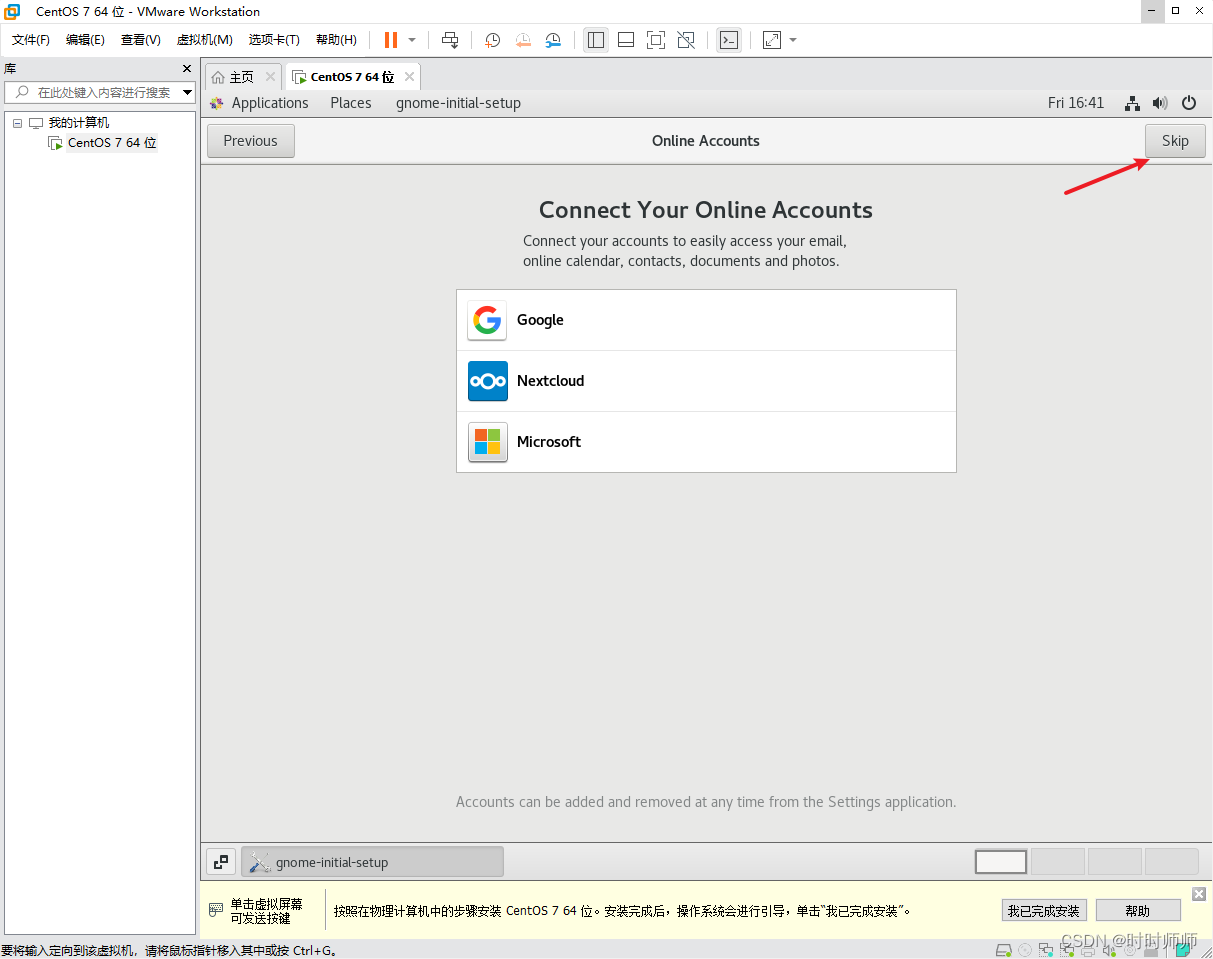Toggle the library sidebar view icon

coord(596,40)
